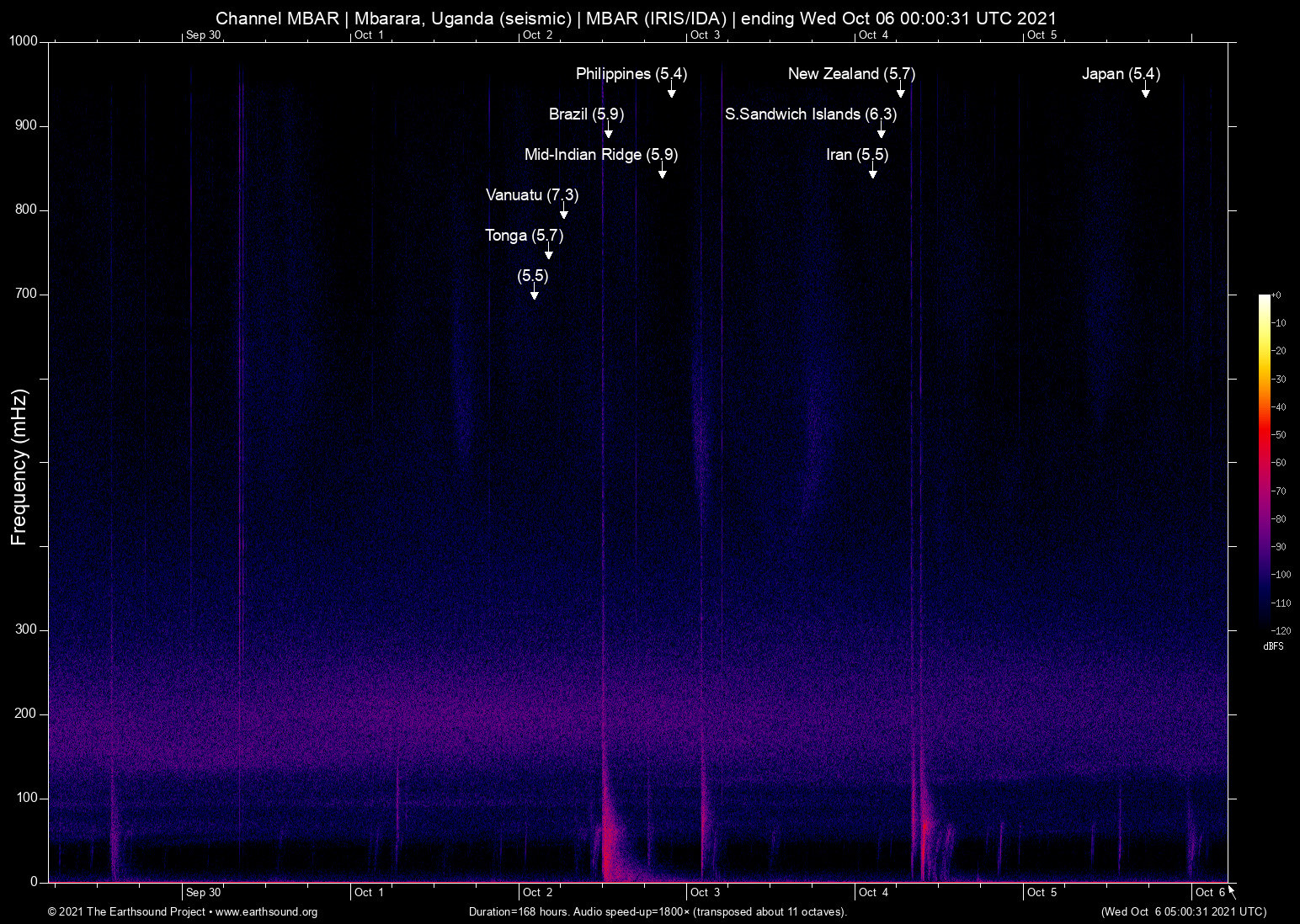Select the Duration=168 hours caption
The width and height of the screenshot is (1300, 924).
(657, 911)
